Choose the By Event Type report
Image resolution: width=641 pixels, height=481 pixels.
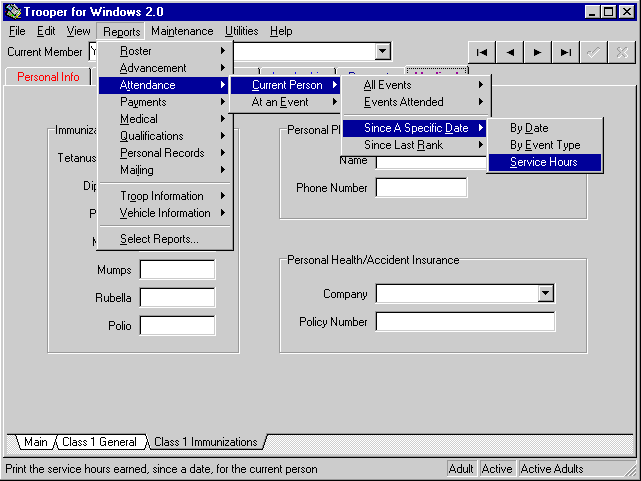[x=545, y=145]
